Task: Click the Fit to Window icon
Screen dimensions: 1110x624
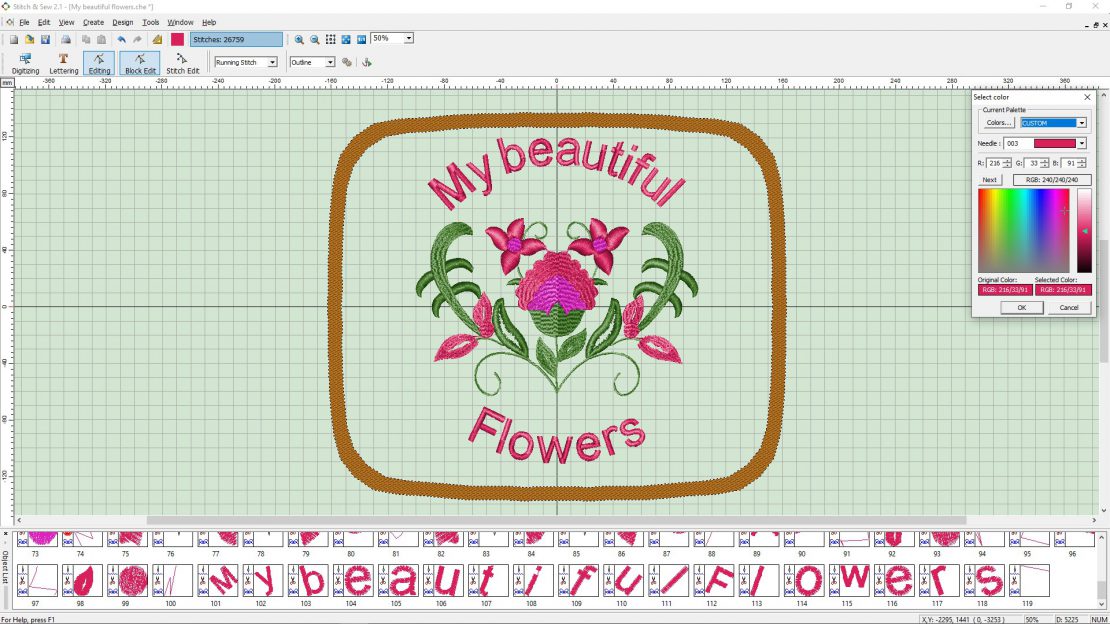Action: 347,38
